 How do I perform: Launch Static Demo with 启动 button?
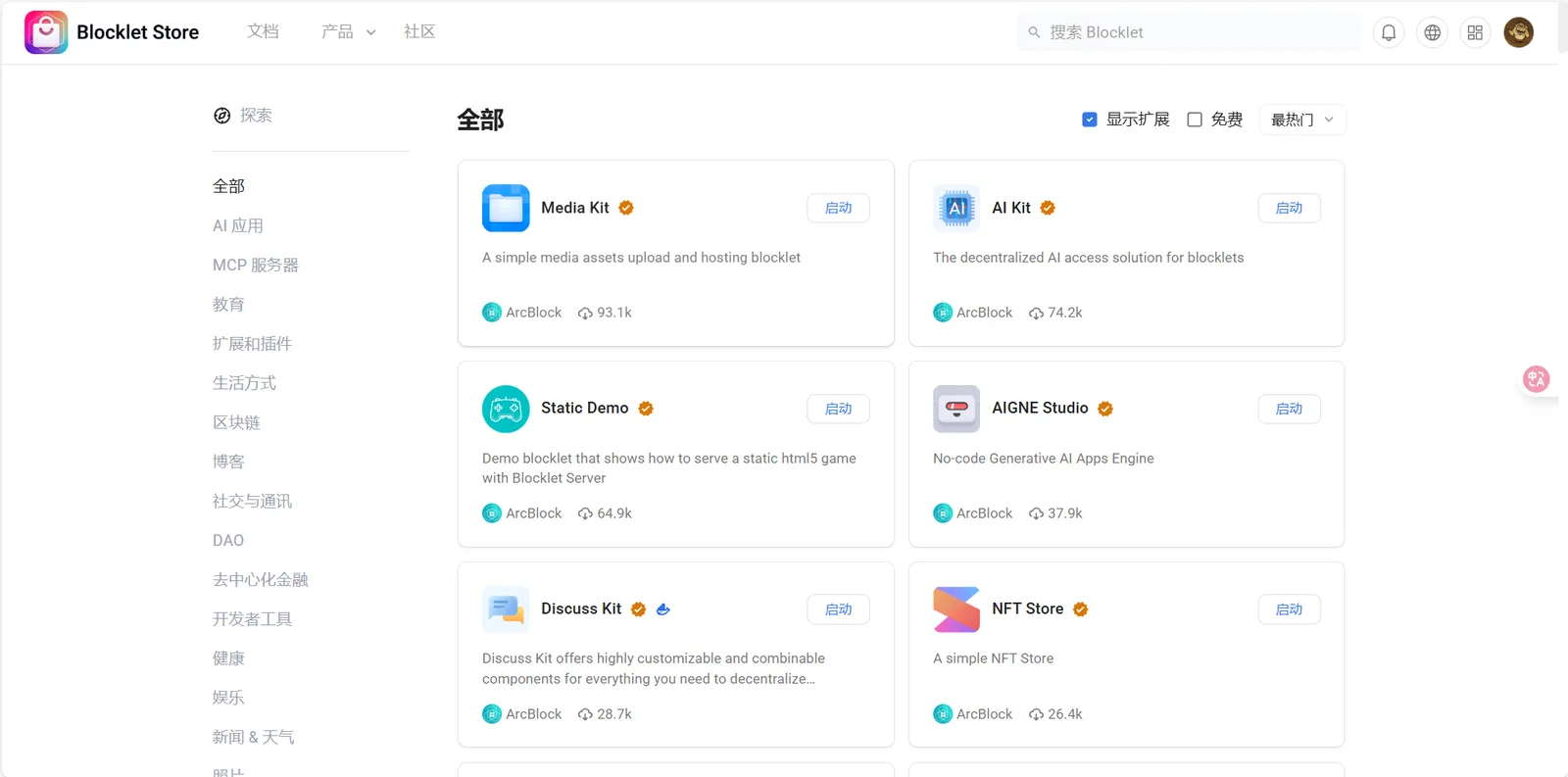[x=838, y=409]
